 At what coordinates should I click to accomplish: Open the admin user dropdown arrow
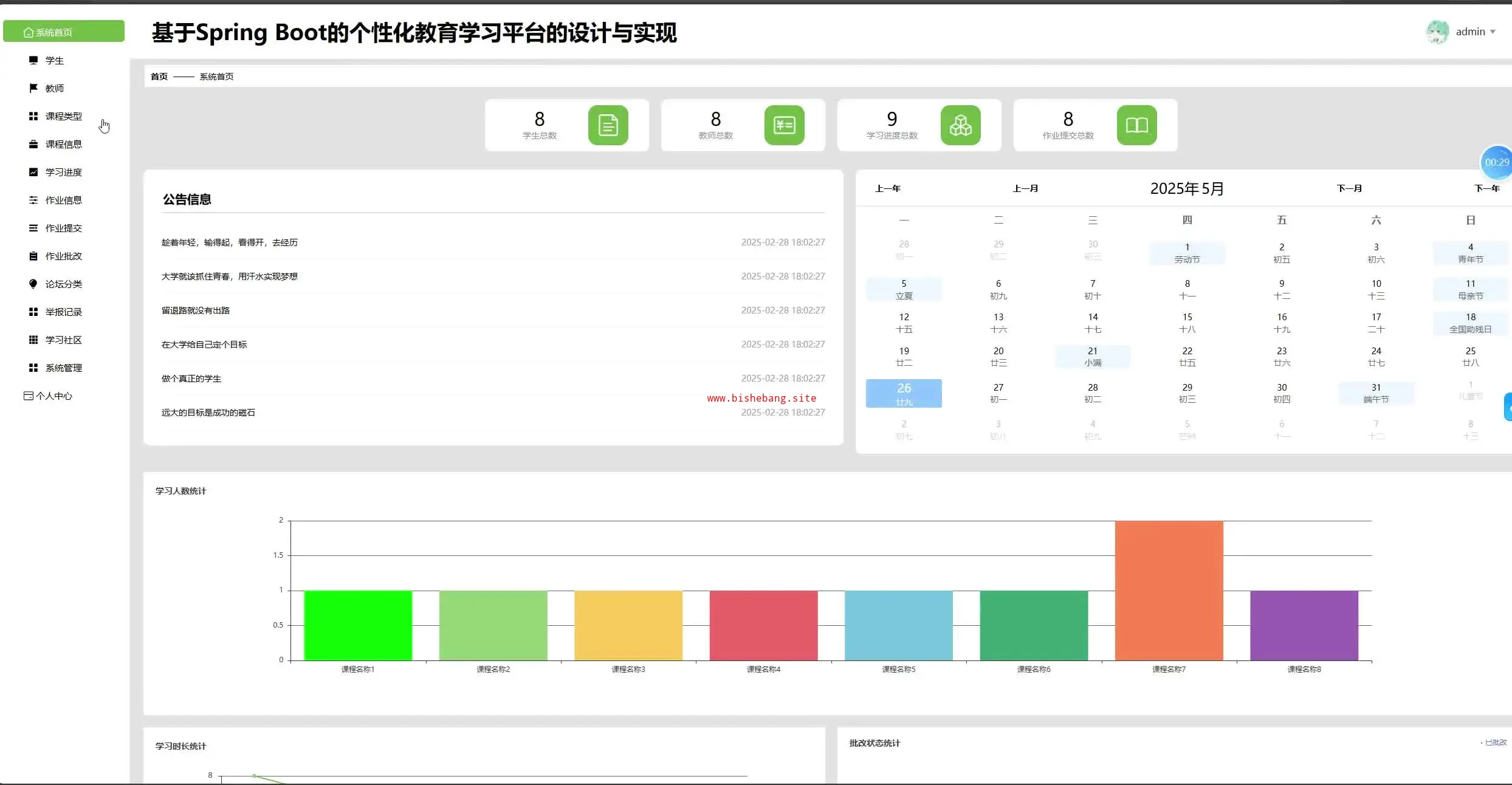coord(1493,32)
